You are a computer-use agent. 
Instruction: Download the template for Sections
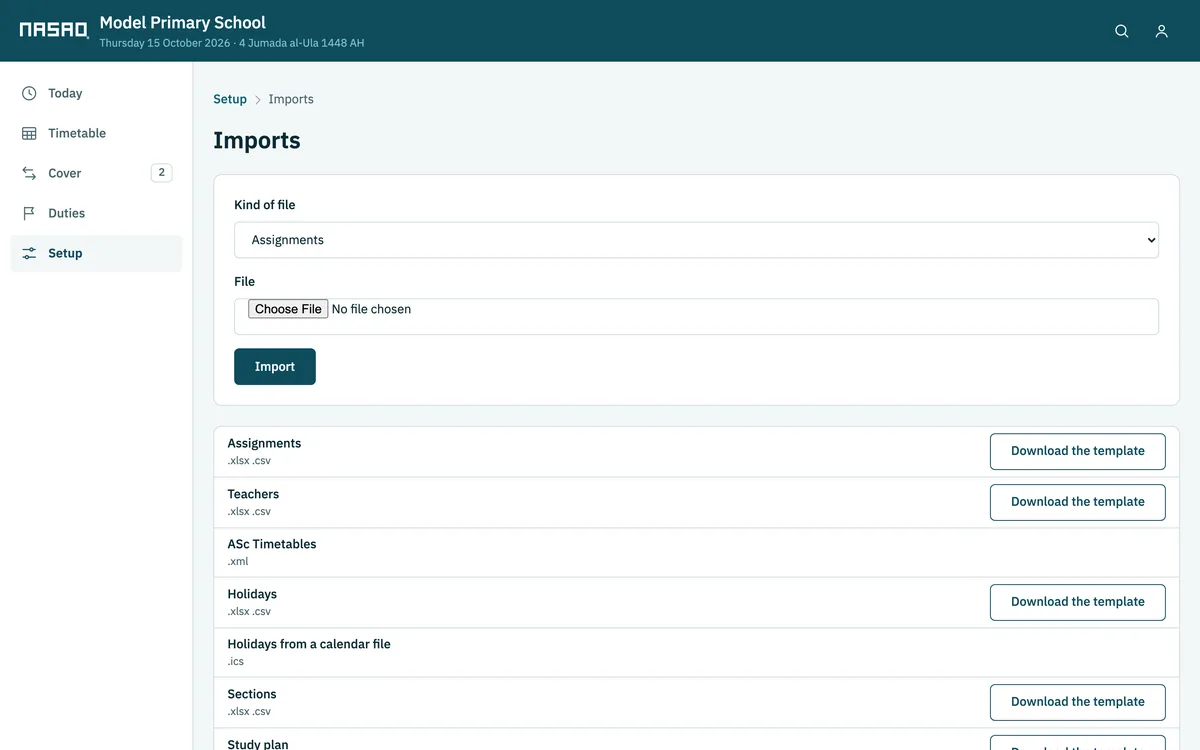coord(1078,702)
